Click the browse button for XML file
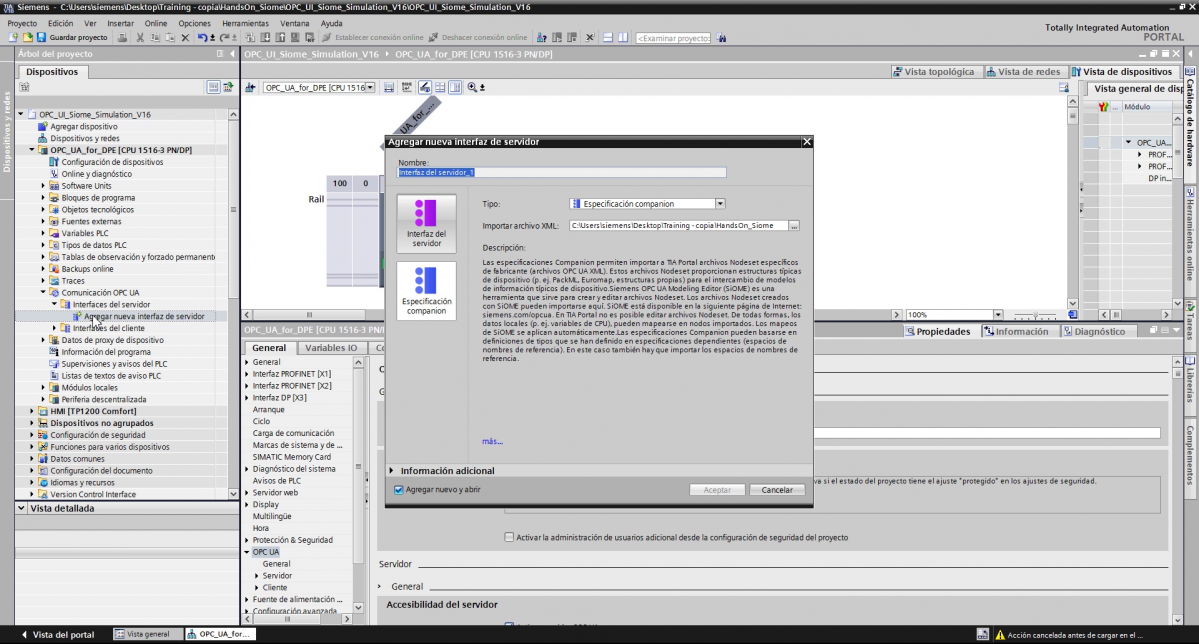 pyautogui.click(x=794, y=226)
